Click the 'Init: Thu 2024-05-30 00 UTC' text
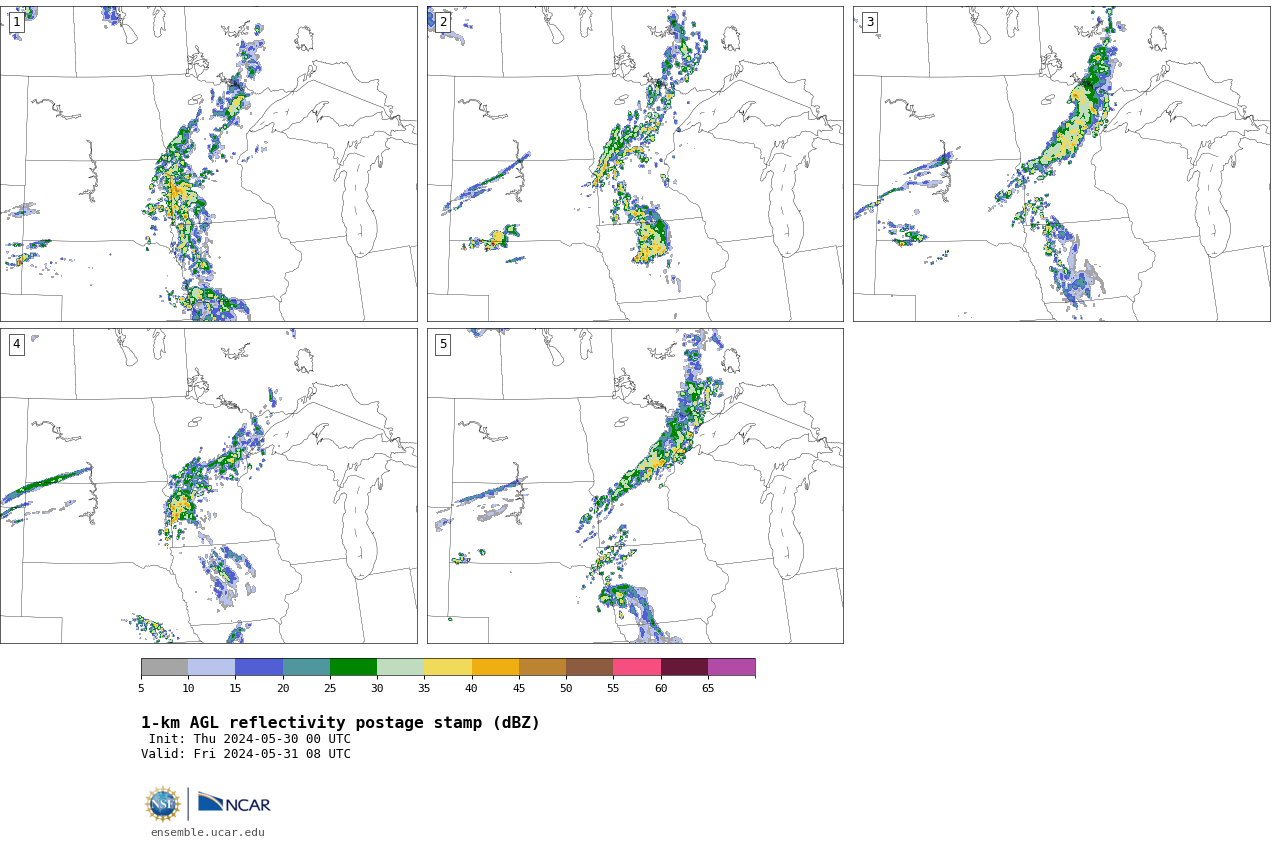1280x844 pixels. pos(250,739)
